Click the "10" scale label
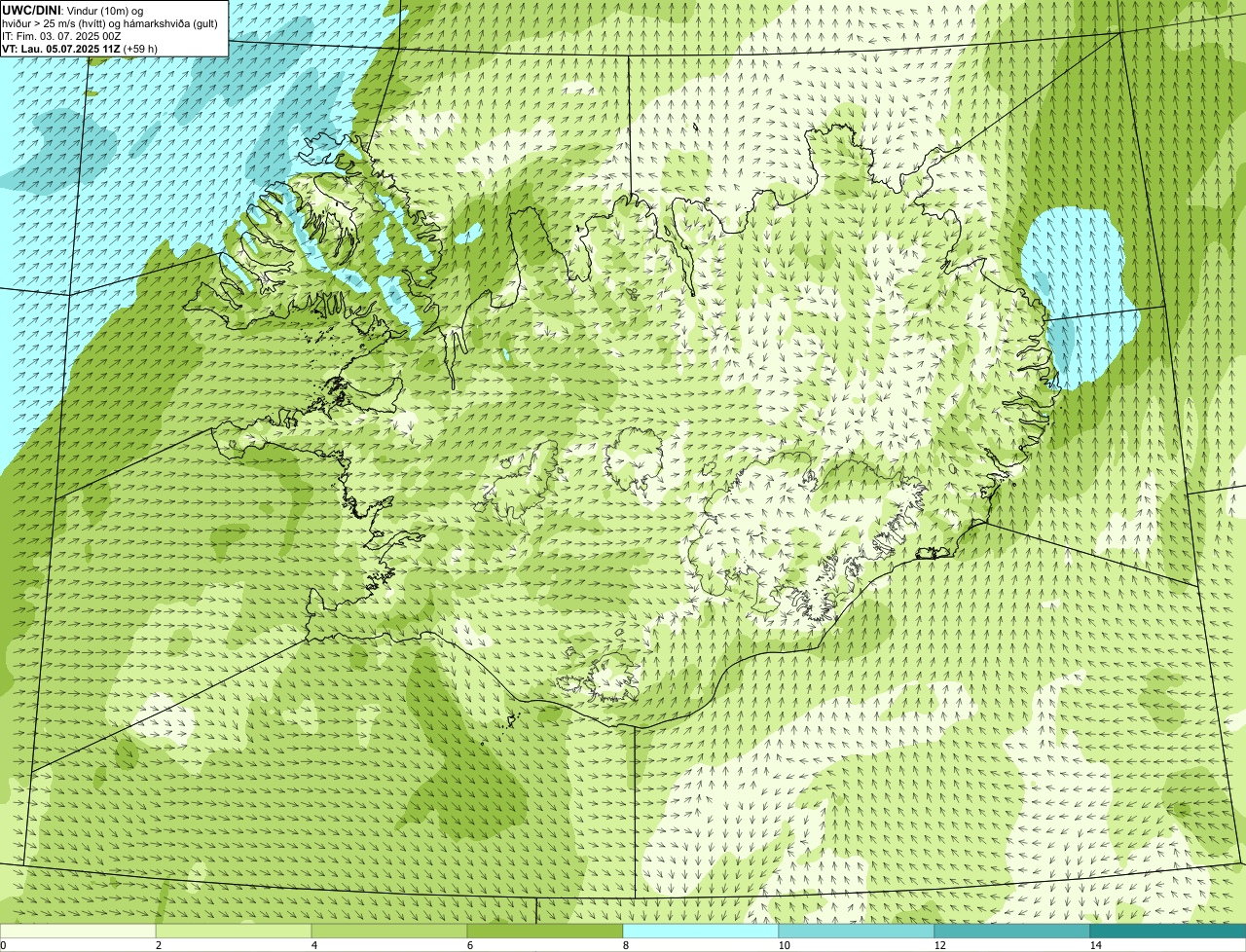 click(x=784, y=945)
